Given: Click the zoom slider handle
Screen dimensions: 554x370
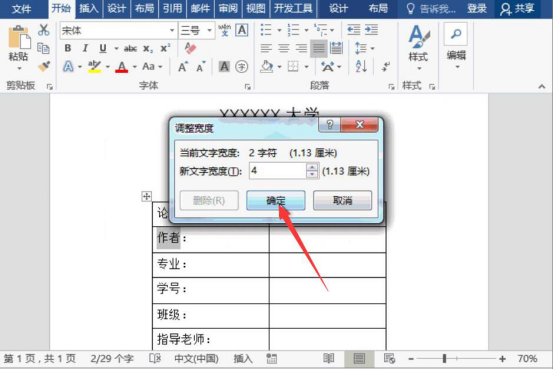Looking at the screenshot, I should [x=444, y=359].
